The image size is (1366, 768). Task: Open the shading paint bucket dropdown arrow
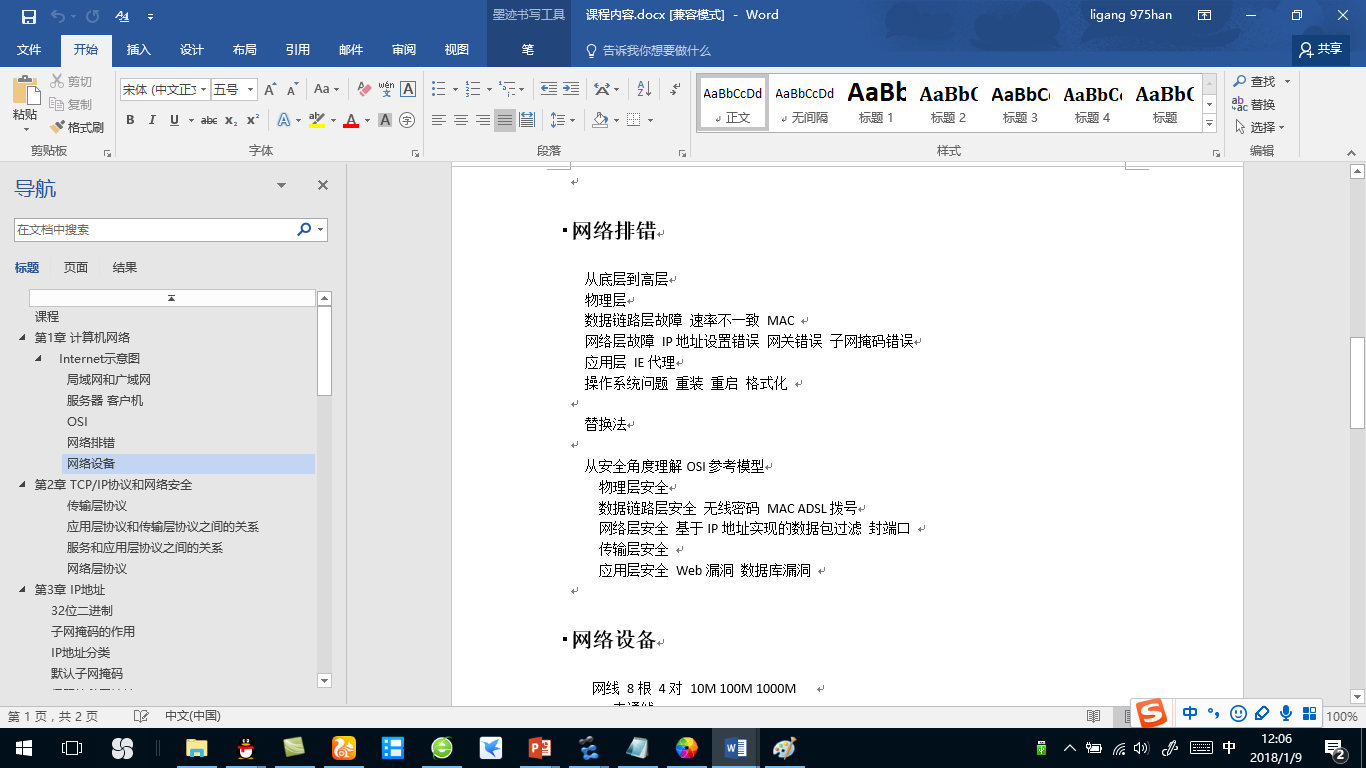click(617, 120)
